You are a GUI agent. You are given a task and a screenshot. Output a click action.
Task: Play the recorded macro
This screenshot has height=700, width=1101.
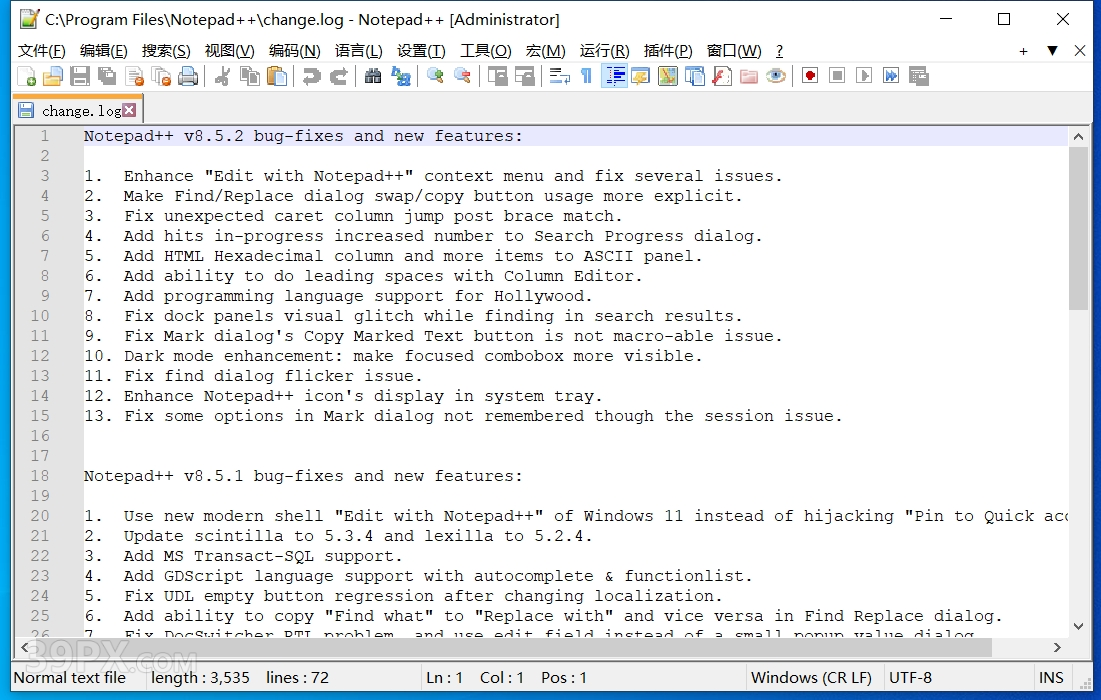click(863, 76)
